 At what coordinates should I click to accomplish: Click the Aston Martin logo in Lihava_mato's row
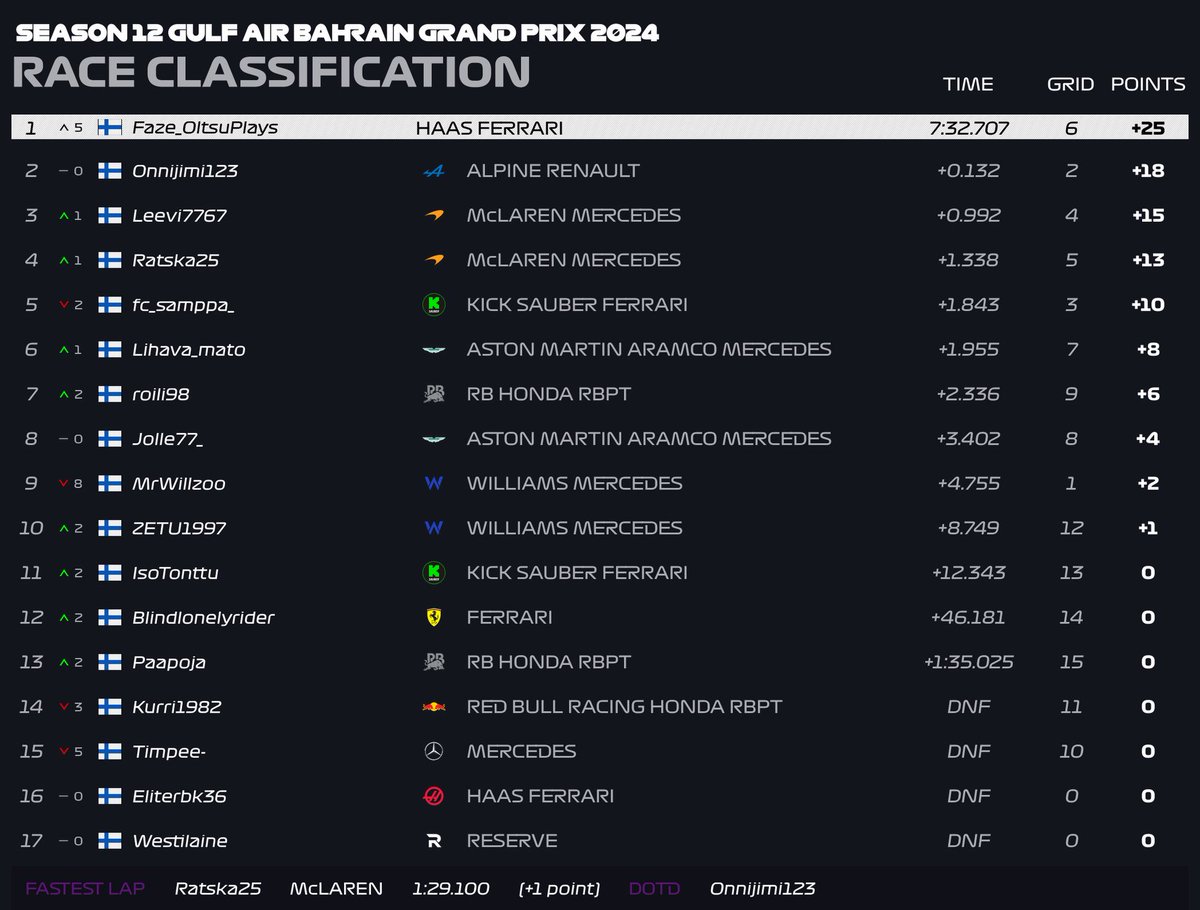tap(432, 350)
